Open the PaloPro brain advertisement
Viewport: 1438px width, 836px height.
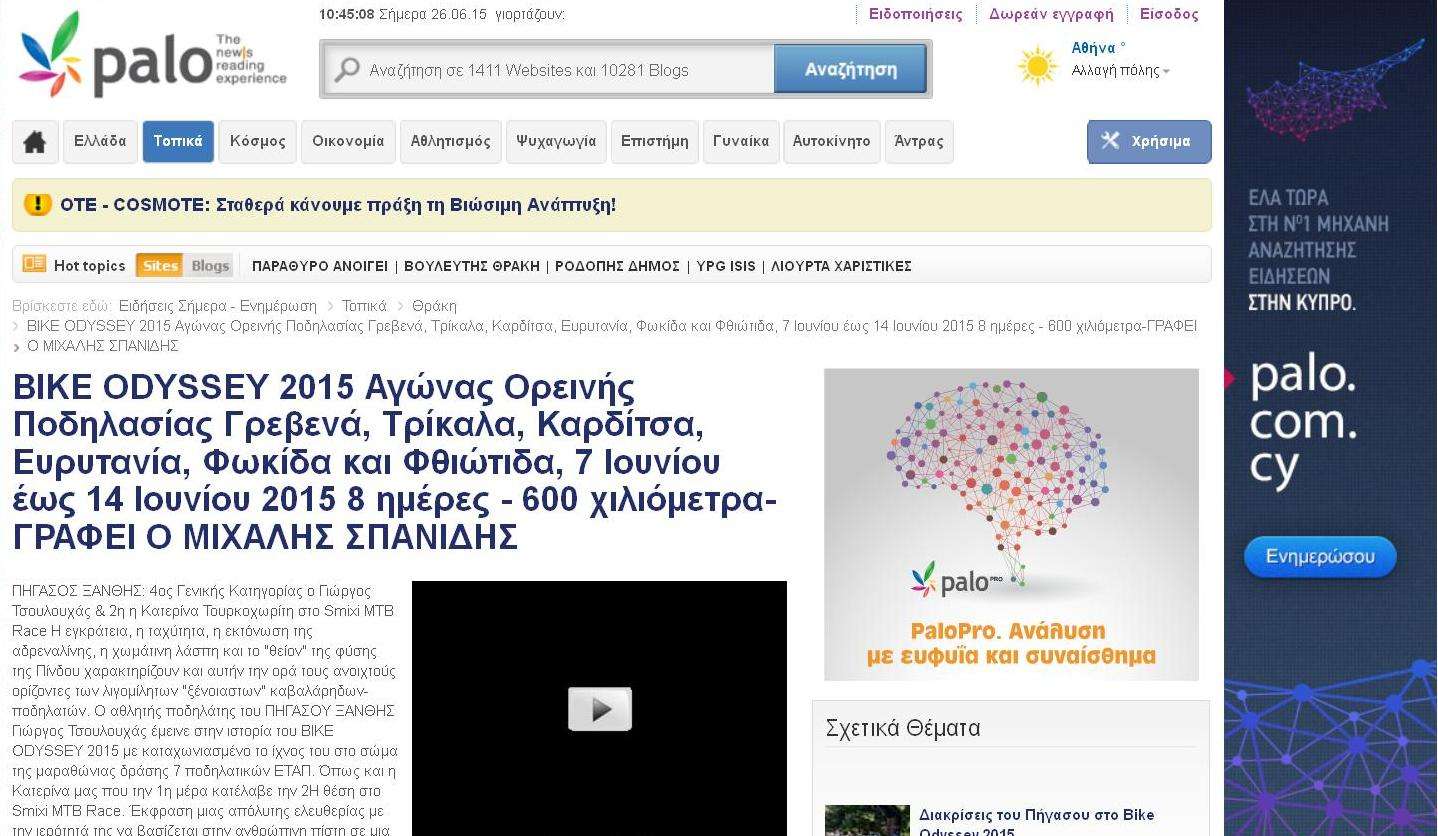point(1011,525)
